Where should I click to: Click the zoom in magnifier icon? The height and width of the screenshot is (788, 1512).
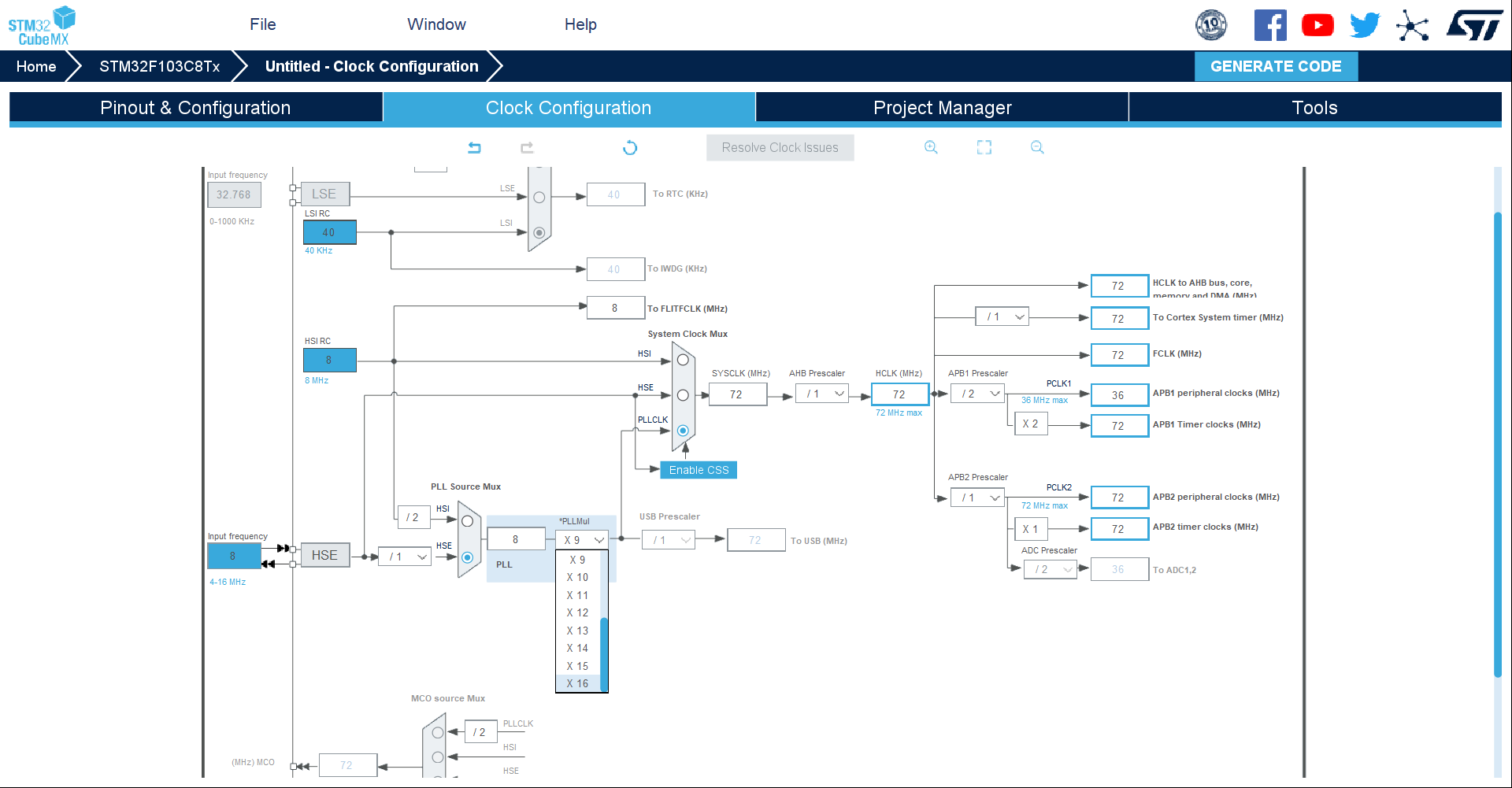pos(931,147)
